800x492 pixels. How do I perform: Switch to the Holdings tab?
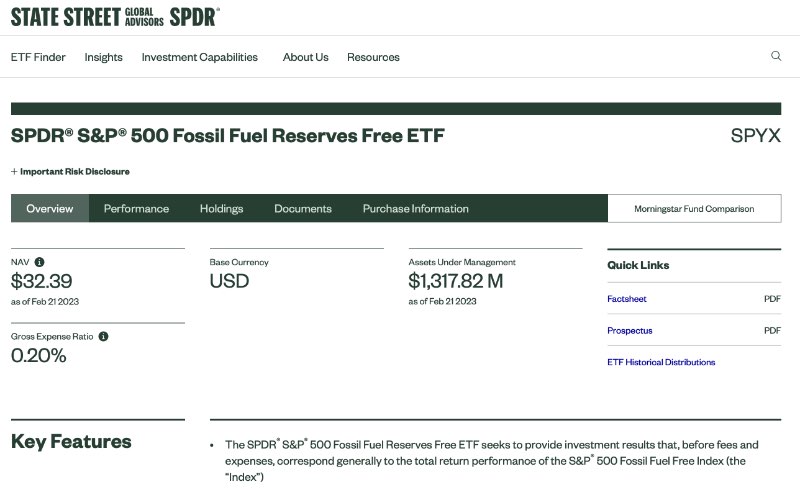221,208
